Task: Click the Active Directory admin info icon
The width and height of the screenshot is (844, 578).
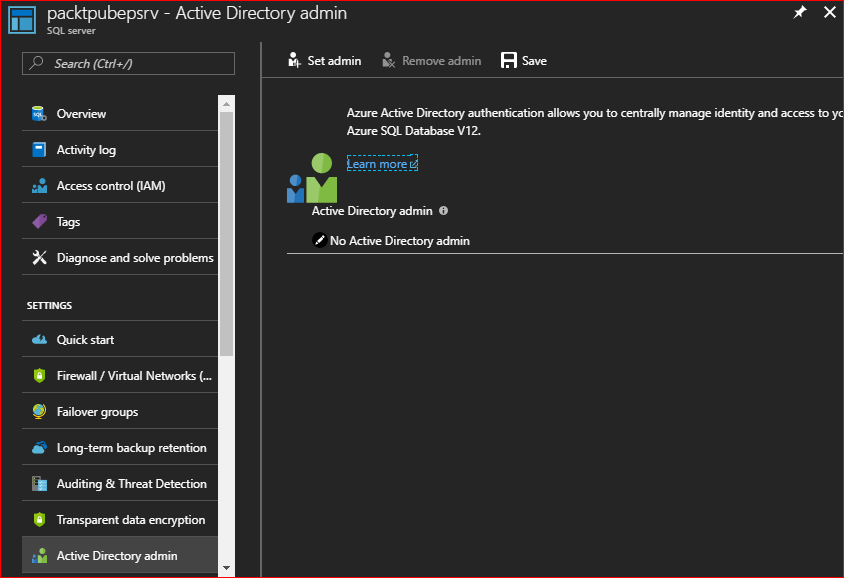Action: pos(444,210)
